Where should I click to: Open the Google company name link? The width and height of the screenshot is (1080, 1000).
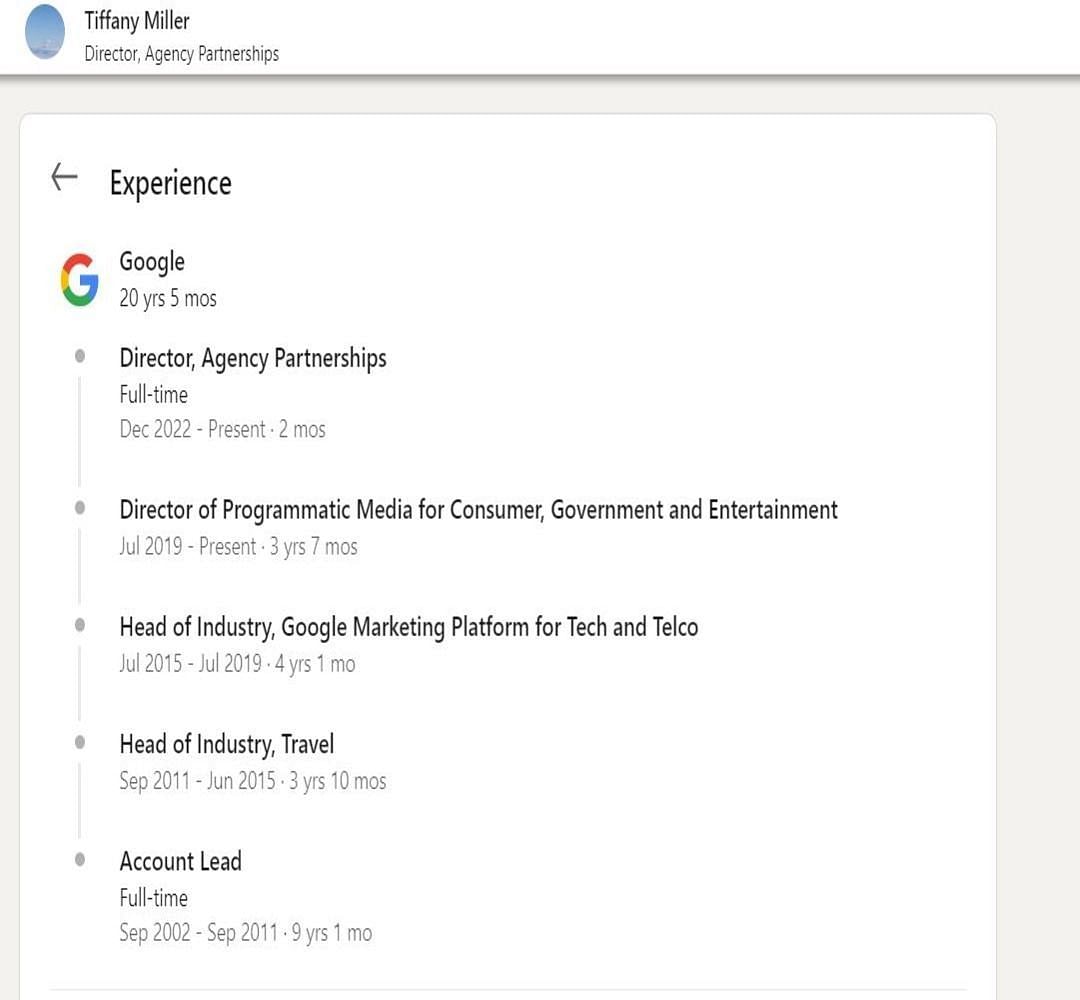[x=152, y=262]
